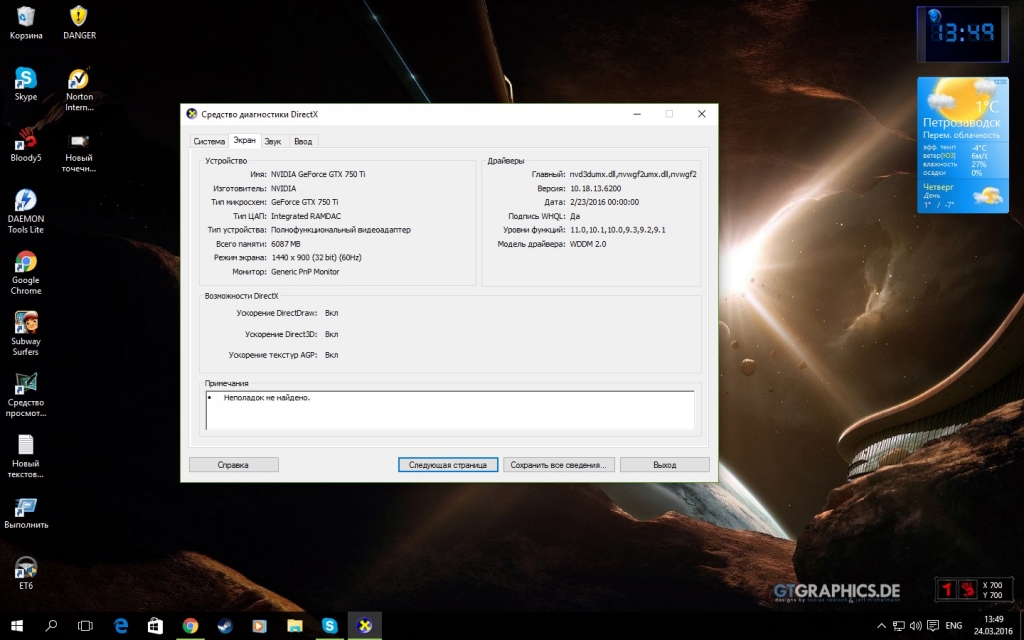Open the Steam taskbar icon
The height and width of the screenshot is (640, 1024).
[x=225, y=625]
